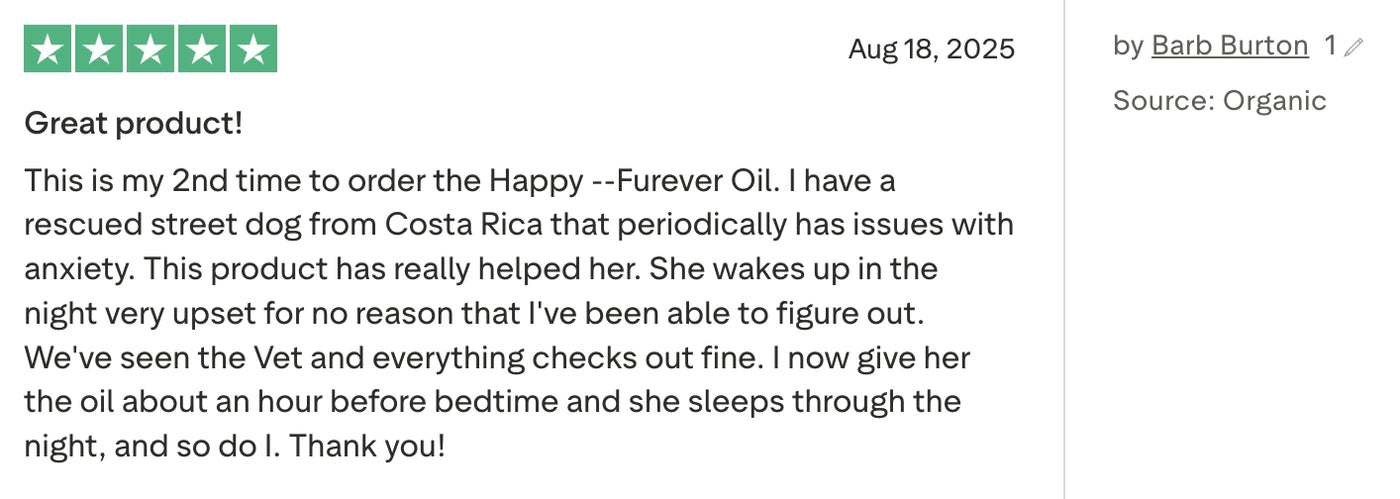Click the fifth green star

(254, 49)
